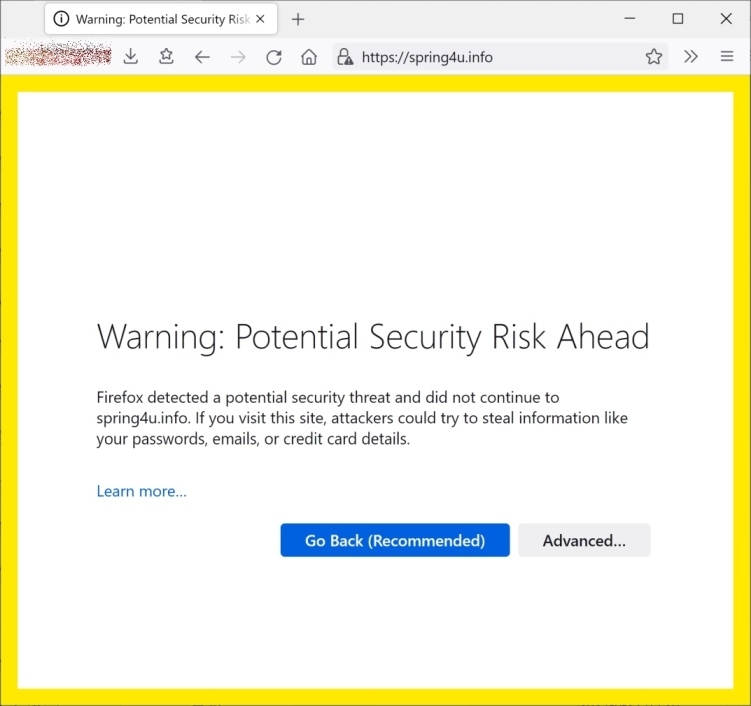751x706 pixels.
Task: Click the forward navigation arrow
Action: tap(238, 57)
